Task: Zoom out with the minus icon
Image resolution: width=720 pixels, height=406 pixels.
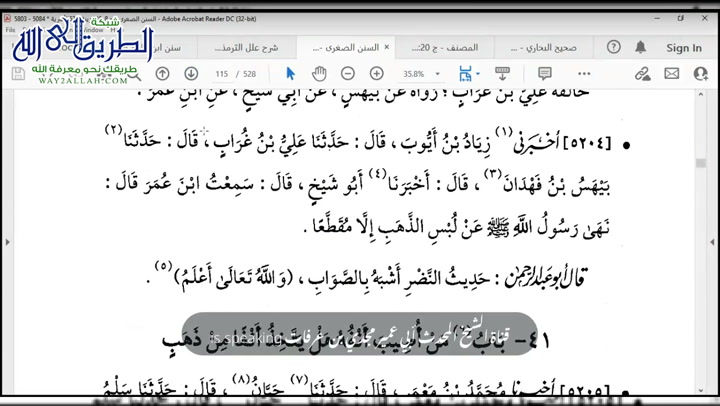Action: (348, 73)
